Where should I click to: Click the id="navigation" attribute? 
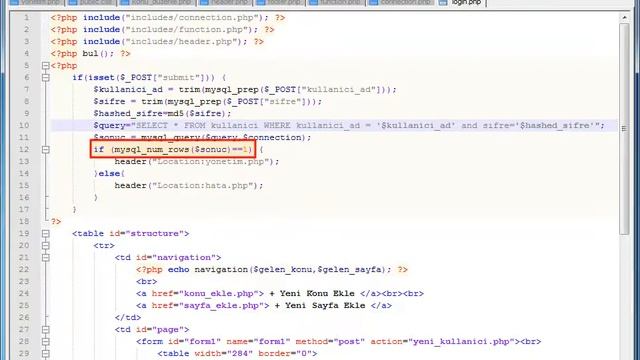tap(176, 258)
